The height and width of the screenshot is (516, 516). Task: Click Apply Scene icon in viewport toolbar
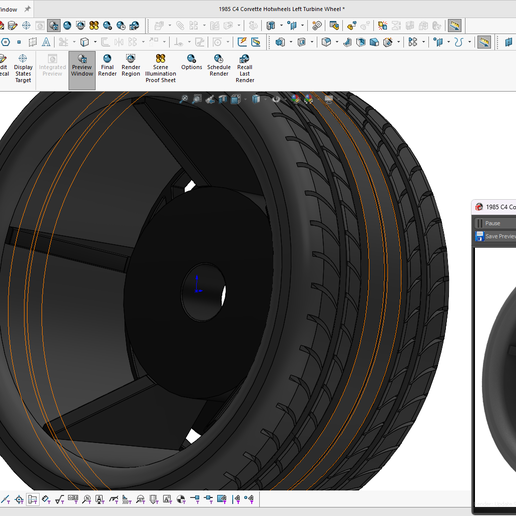click(x=309, y=99)
